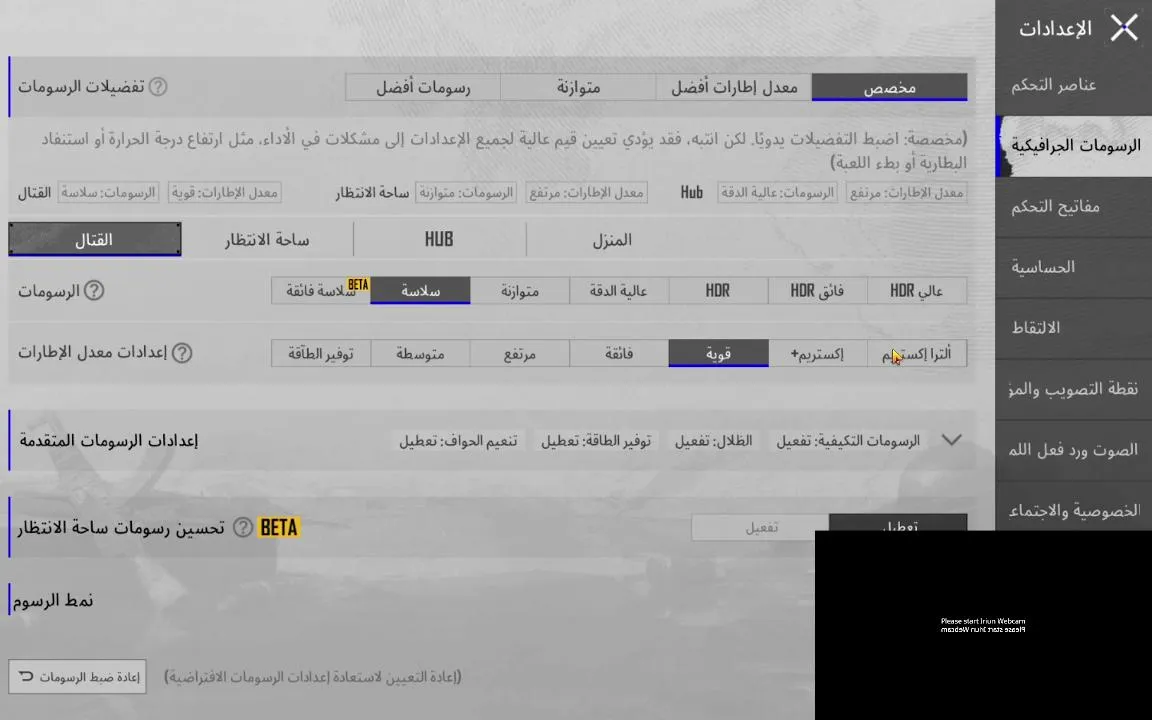This screenshot has width=1152, height=720.
Task: Open الرسومات الجرافيكية settings section
Action: pyautogui.click(x=1073, y=145)
